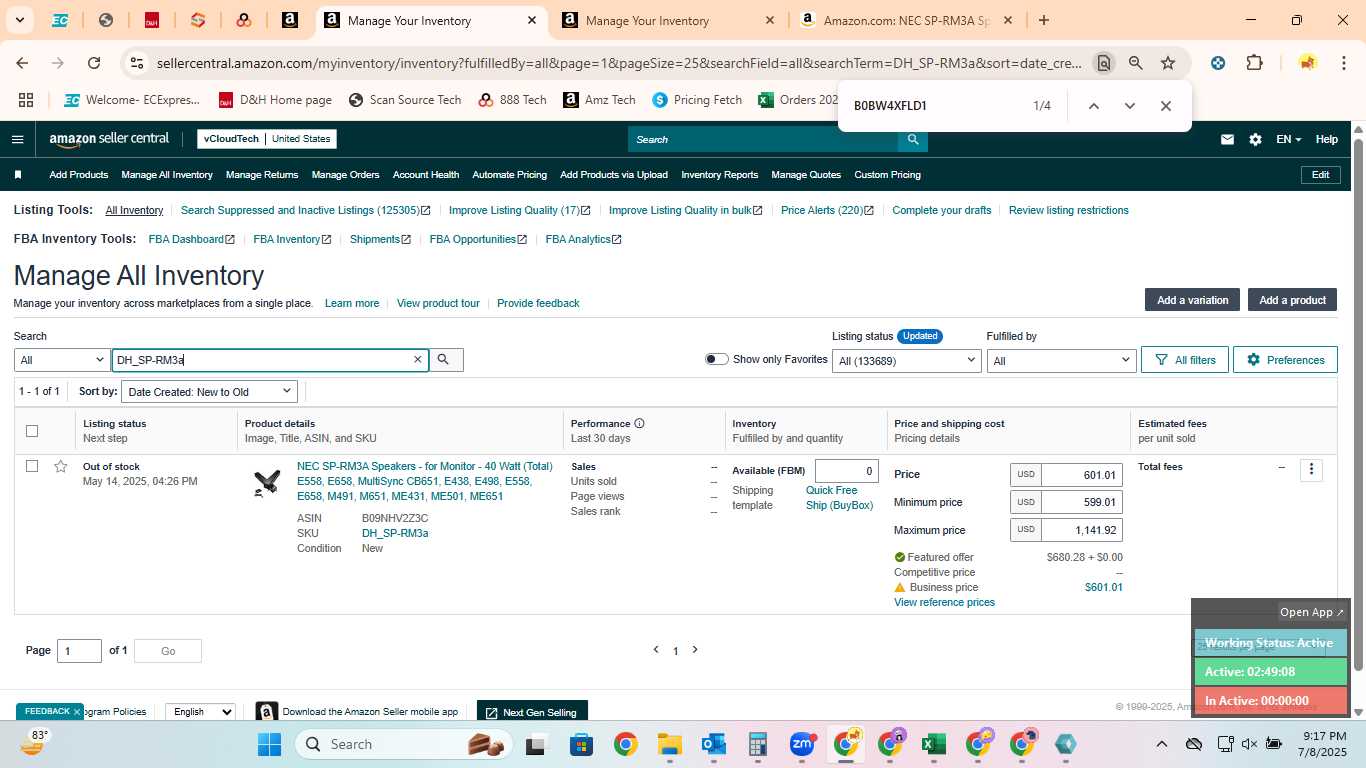Click the find-bar next match arrow
The width and height of the screenshot is (1366, 768).
(x=1130, y=106)
